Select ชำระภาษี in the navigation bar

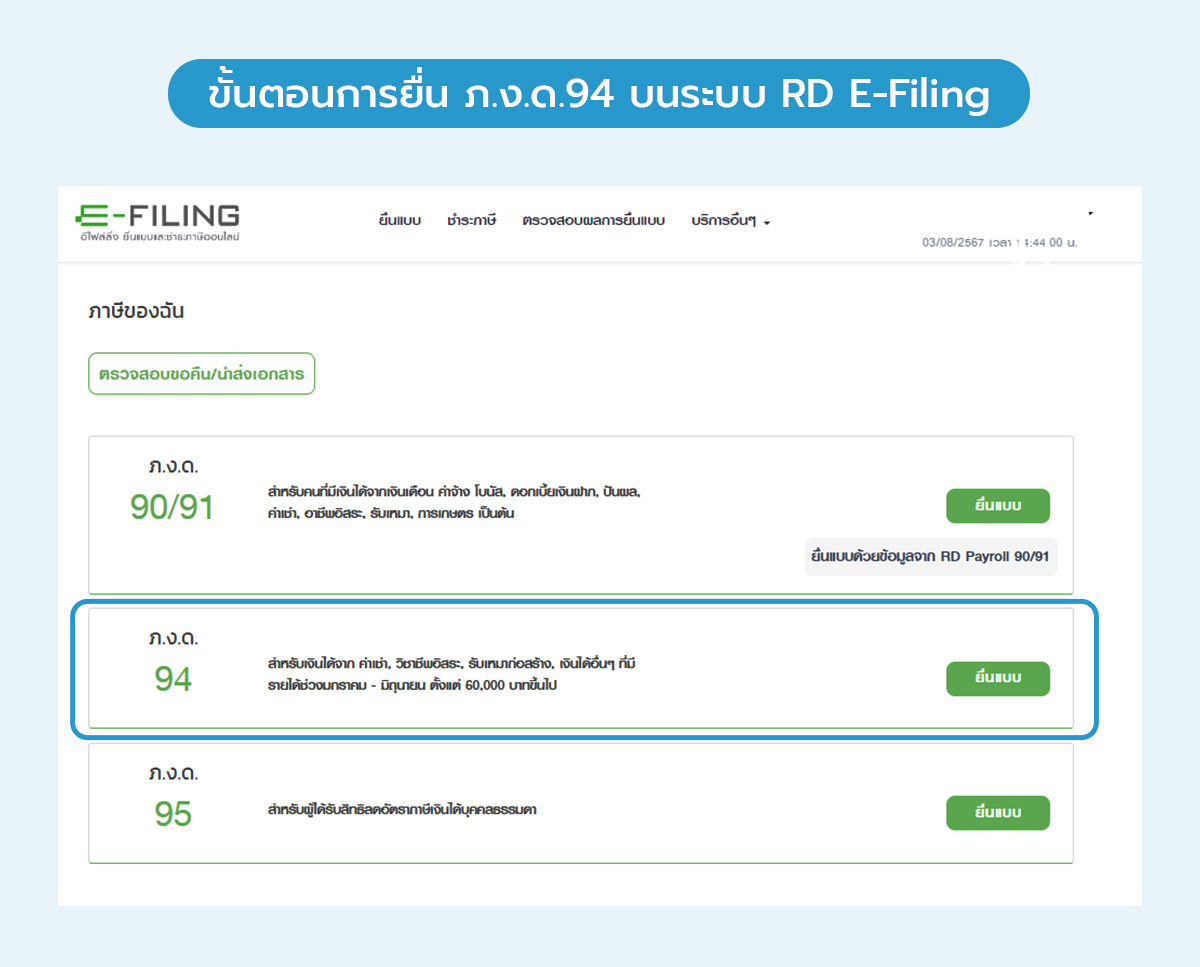(x=471, y=221)
